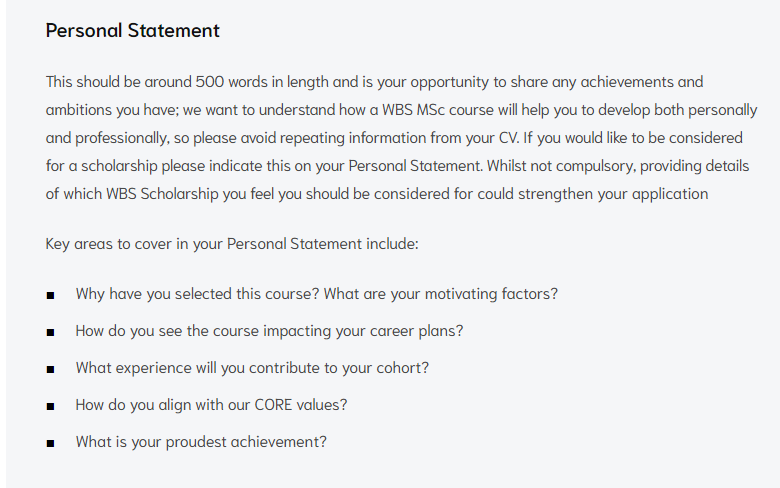Click 'CV' in the repeating information sentence

click(x=508, y=137)
